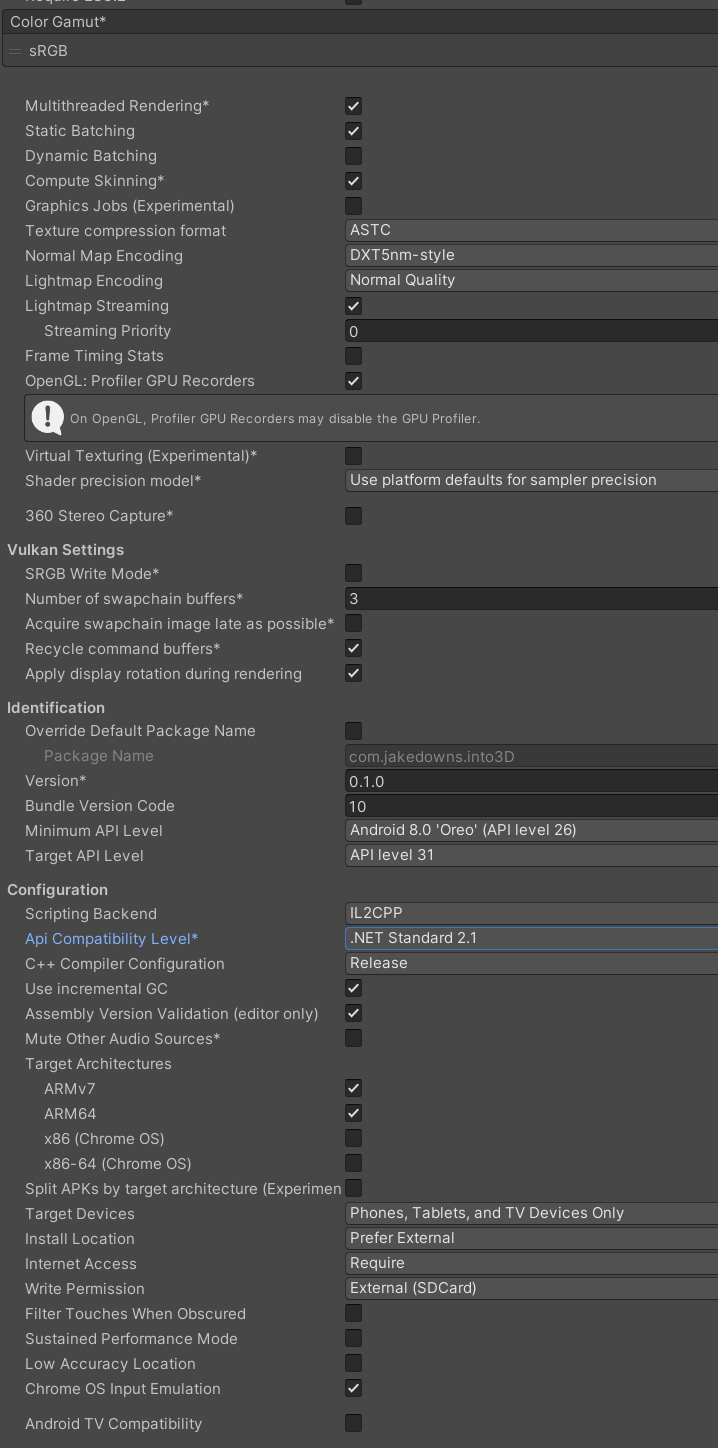Disable Chrome OS Input Emulation

click(x=353, y=1388)
